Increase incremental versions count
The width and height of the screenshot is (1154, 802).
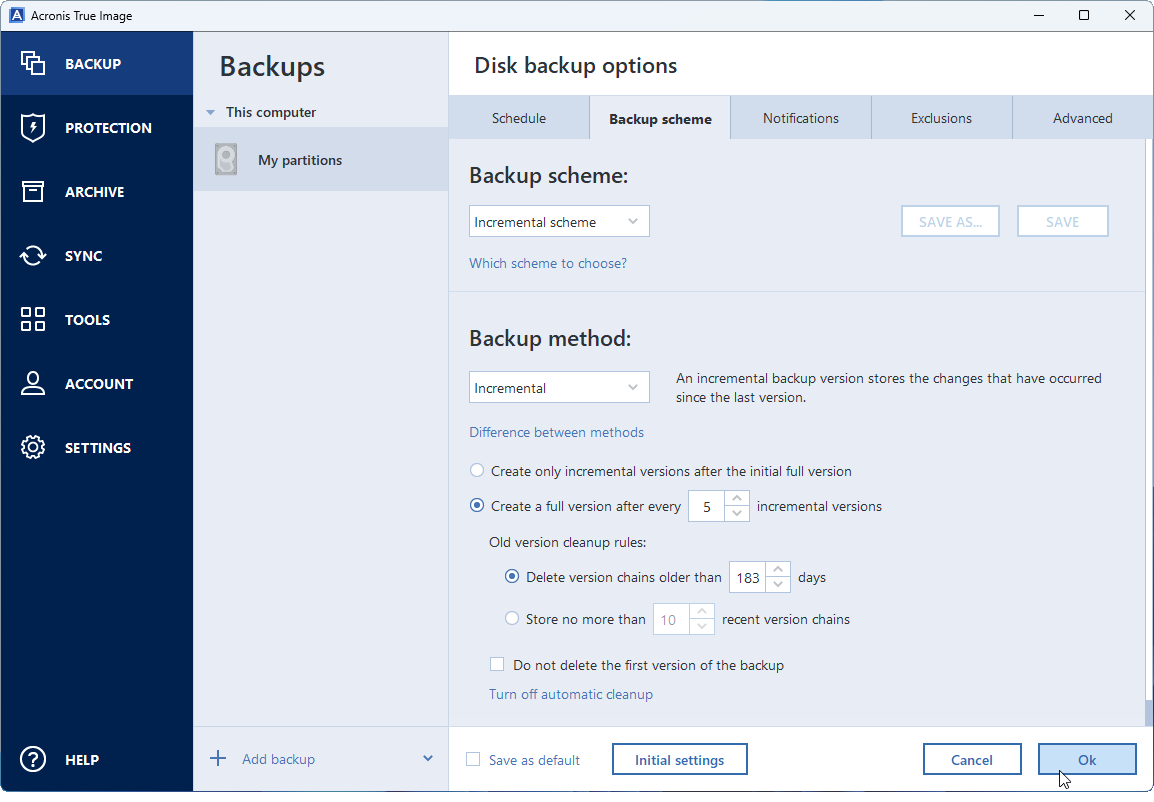click(x=737, y=499)
